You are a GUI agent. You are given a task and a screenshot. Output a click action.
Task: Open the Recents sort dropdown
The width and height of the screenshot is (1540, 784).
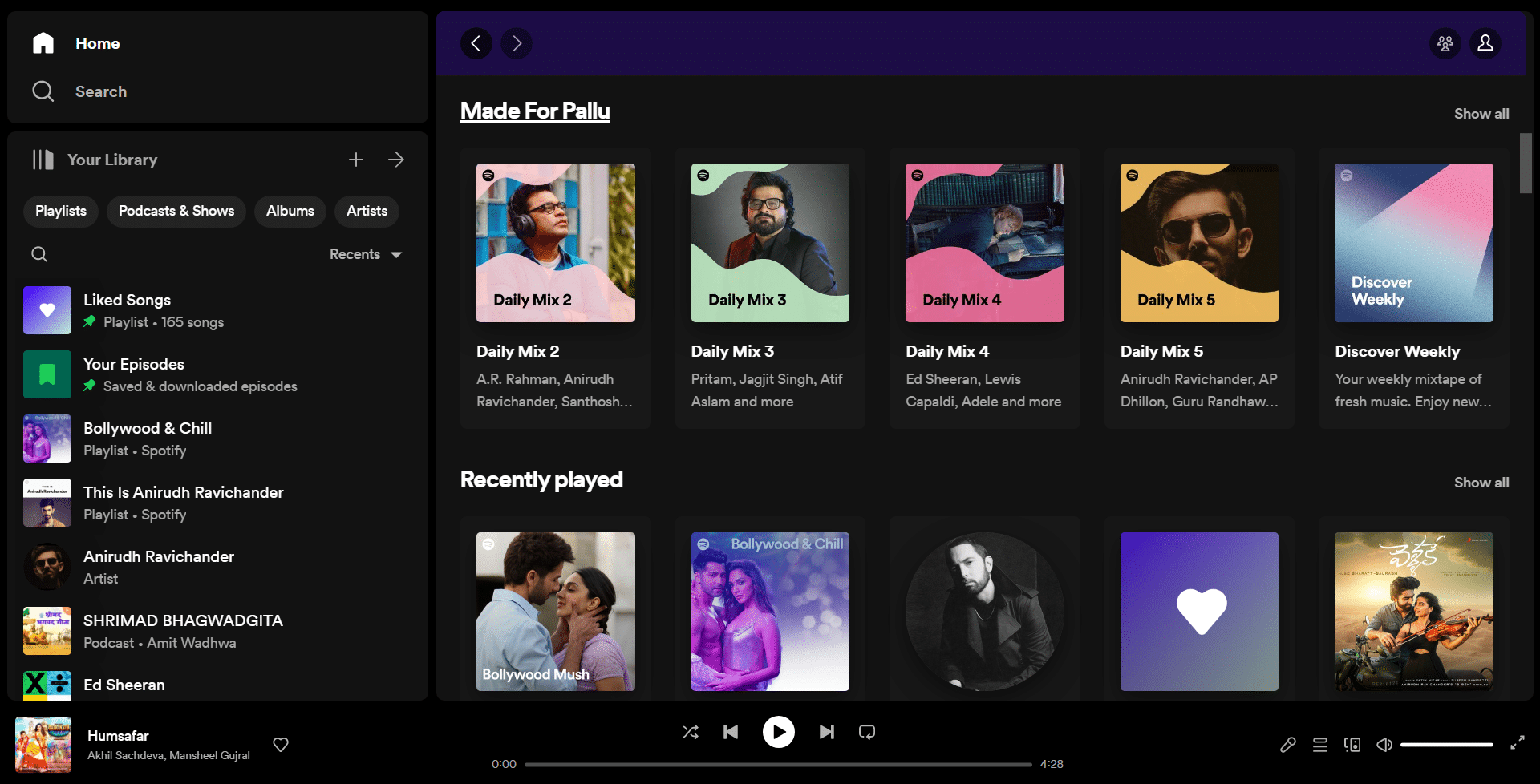coord(366,254)
